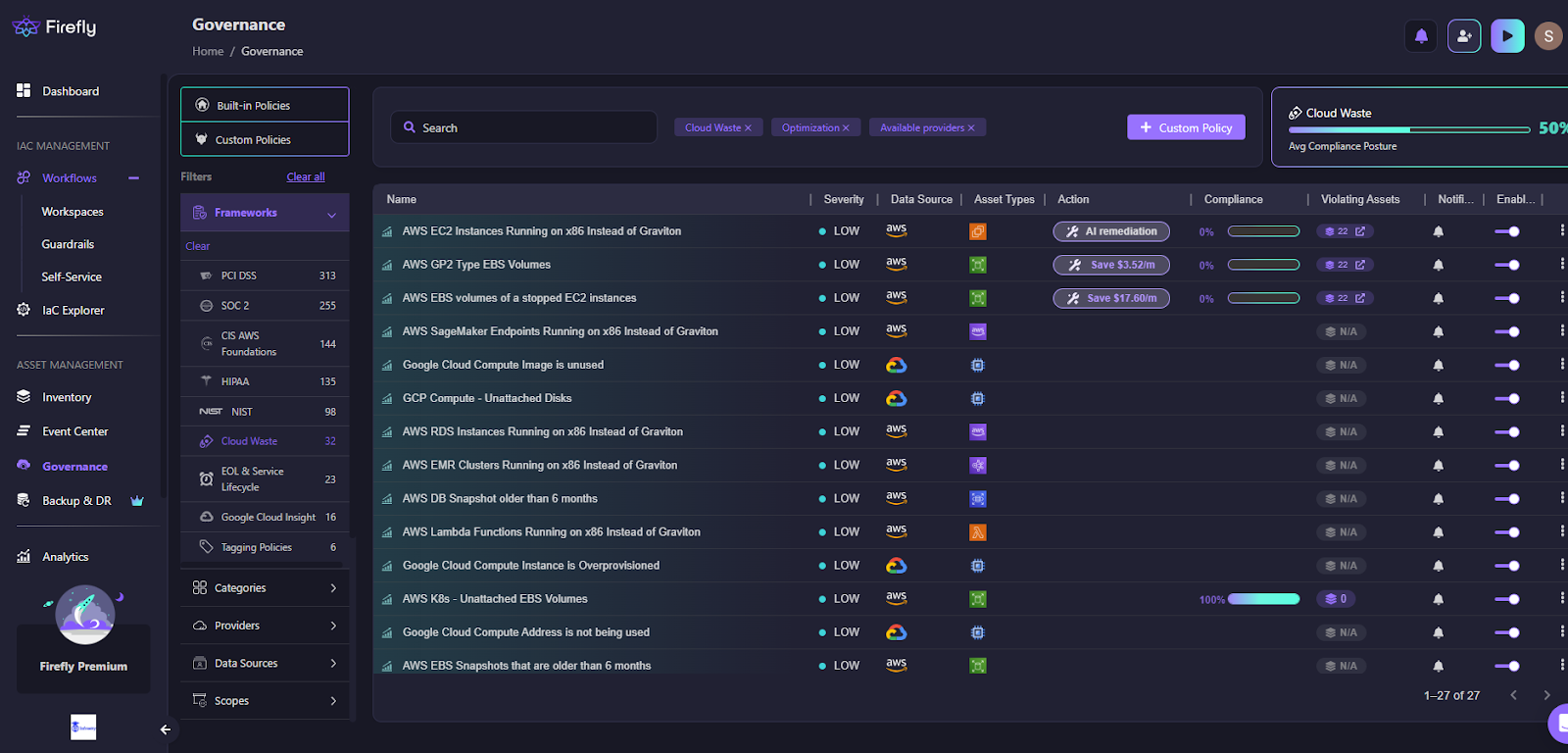Image resolution: width=1568 pixels, height=753 pixels.
Task: Toggle switch for AWS EBS Snapshots older than 6 months
Action: (x=1507, y=667)
